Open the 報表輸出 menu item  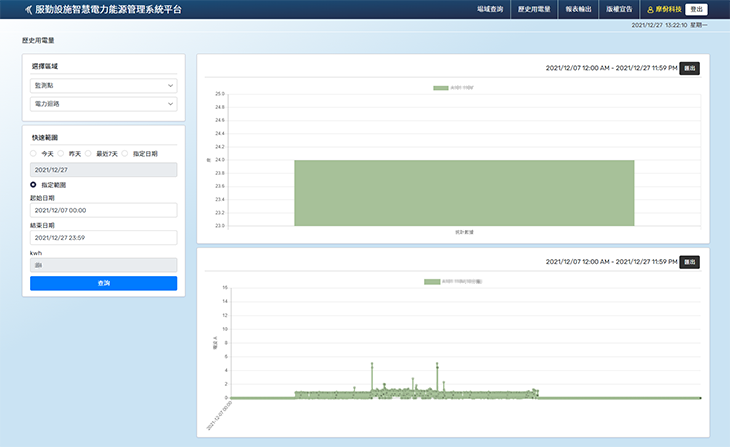pyautogui.click(x=578, y=9)
